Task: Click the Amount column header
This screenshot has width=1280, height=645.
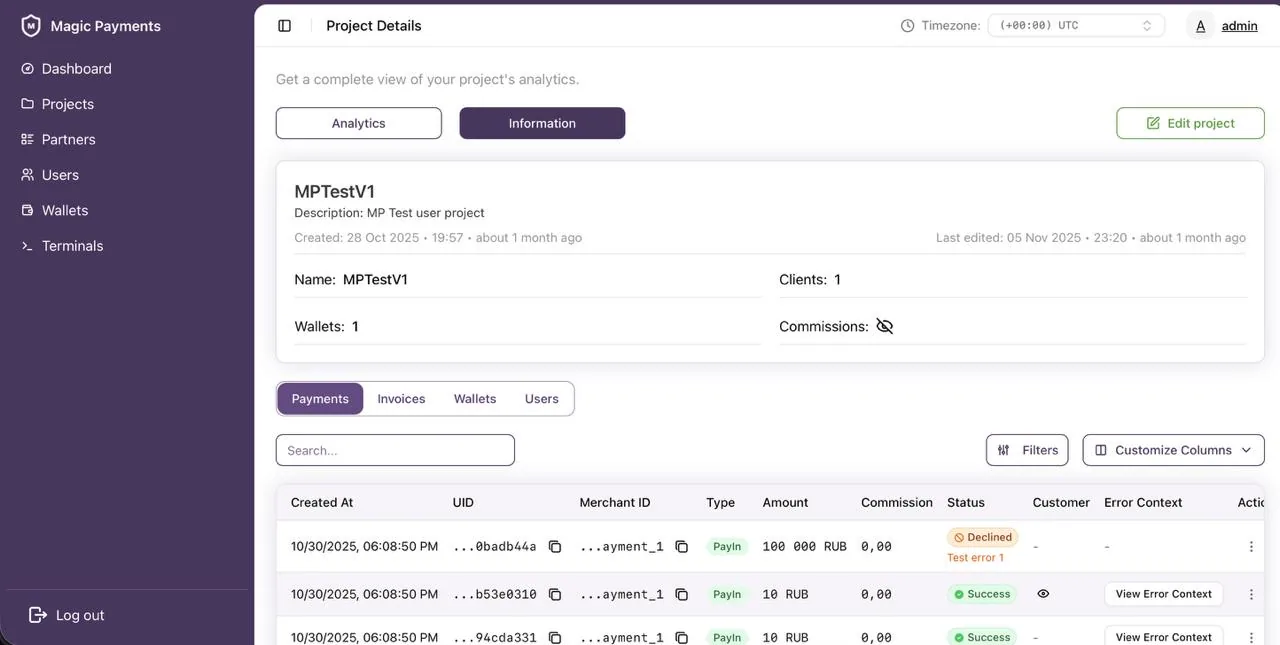Action: (x=785, y=503)
